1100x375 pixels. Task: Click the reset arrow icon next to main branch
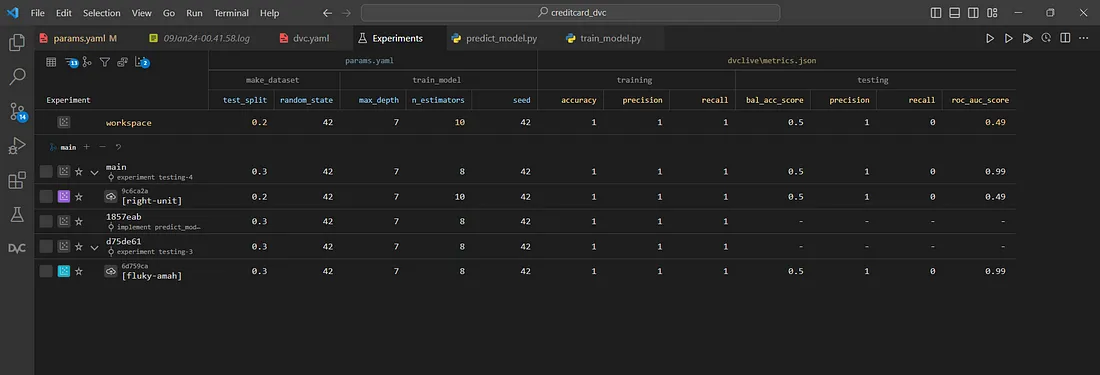(x=119, y=147)
